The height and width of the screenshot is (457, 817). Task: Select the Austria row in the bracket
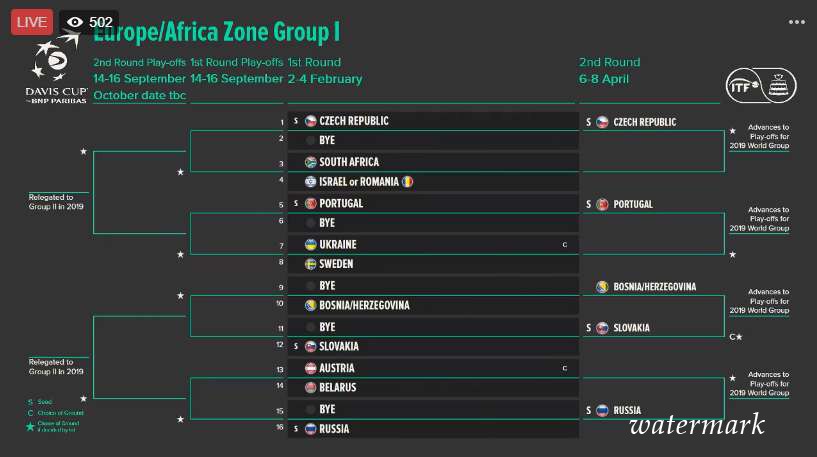tap(433, 368)
